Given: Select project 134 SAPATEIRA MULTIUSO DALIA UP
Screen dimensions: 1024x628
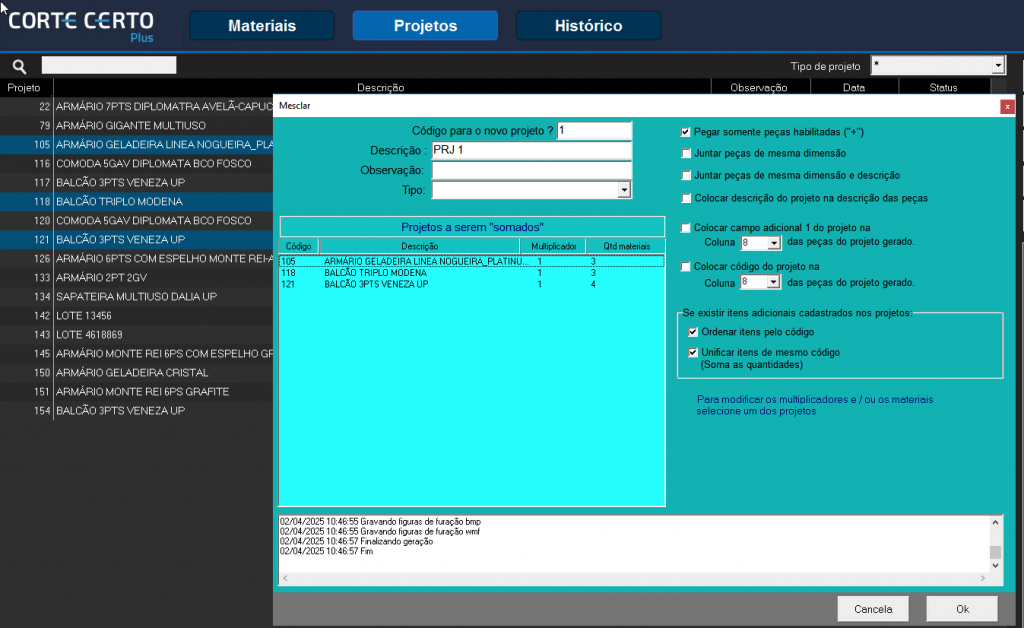Looking at the screenshot, I should pyautogui.click(x=136, y=296).
